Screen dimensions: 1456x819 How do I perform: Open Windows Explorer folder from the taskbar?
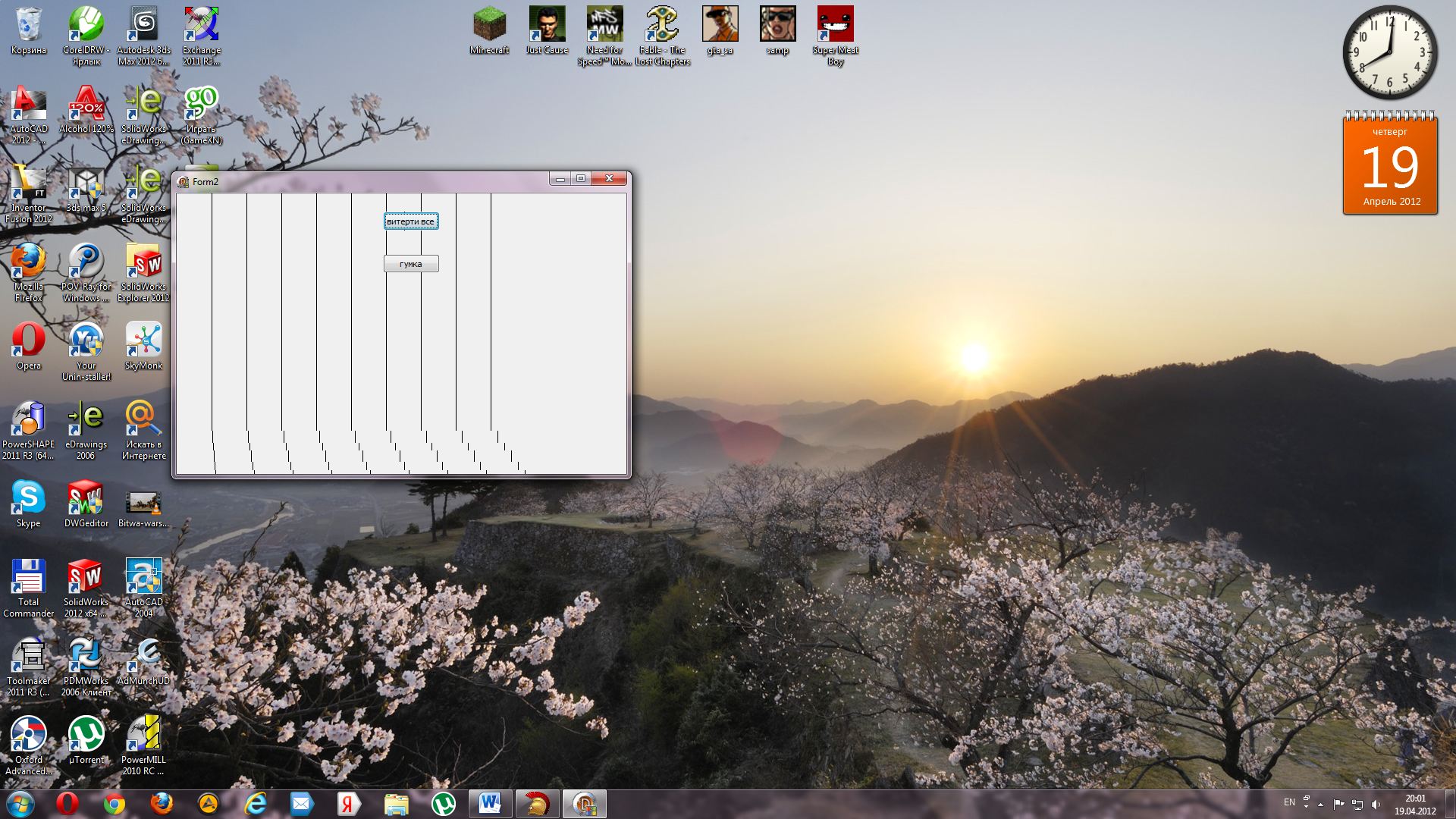[x=396, y=804]
